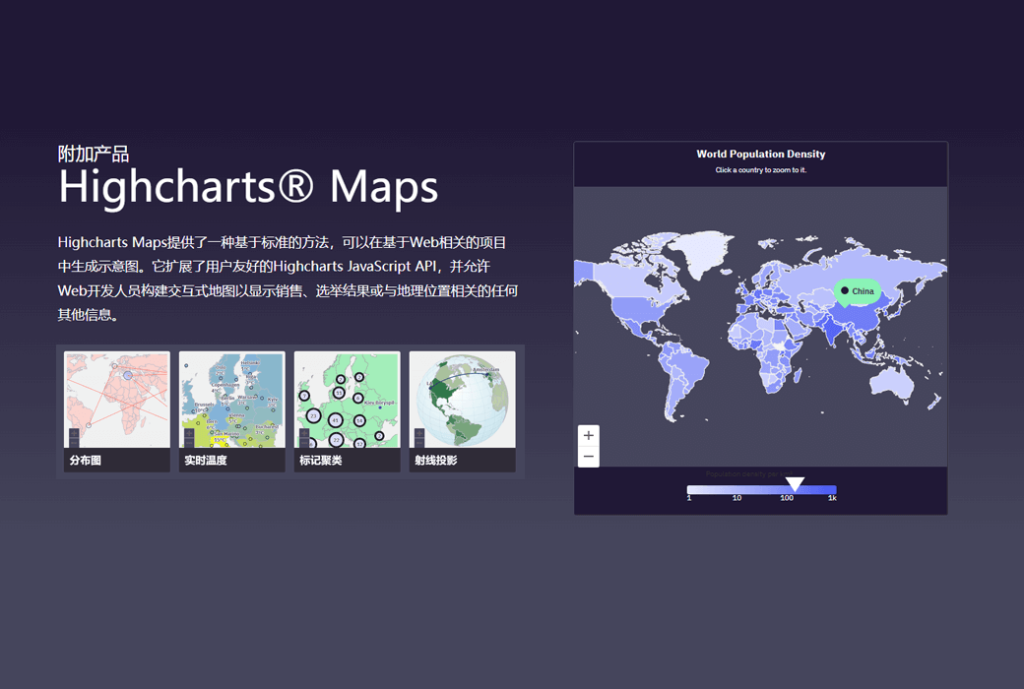Click the World Population Density title
The width and height of the screenshot is (1024, 689).
(761, 154)
